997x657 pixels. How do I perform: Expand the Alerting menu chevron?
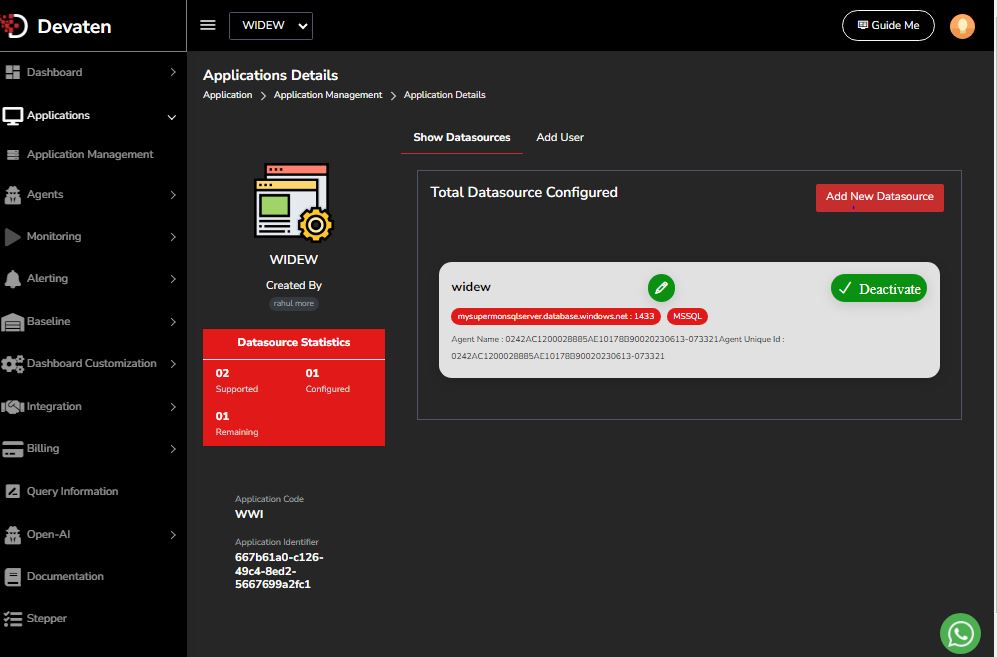pyautogui.click(x=173, y=279)
